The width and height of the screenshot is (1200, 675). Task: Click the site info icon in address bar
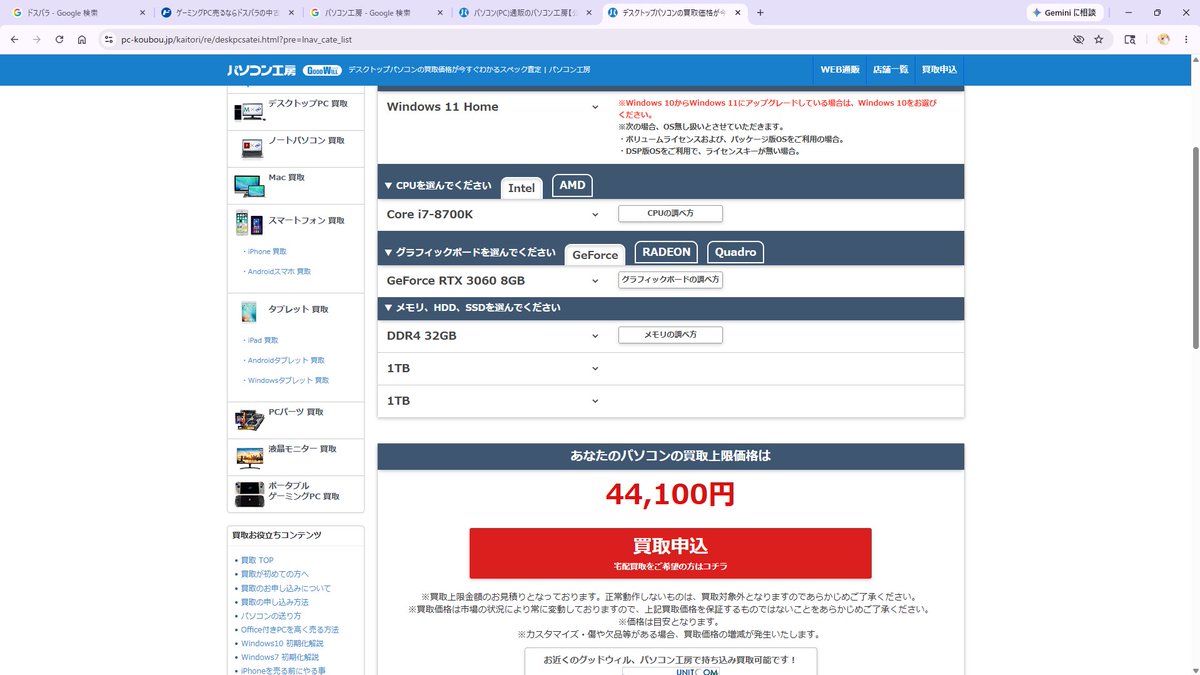111,39
